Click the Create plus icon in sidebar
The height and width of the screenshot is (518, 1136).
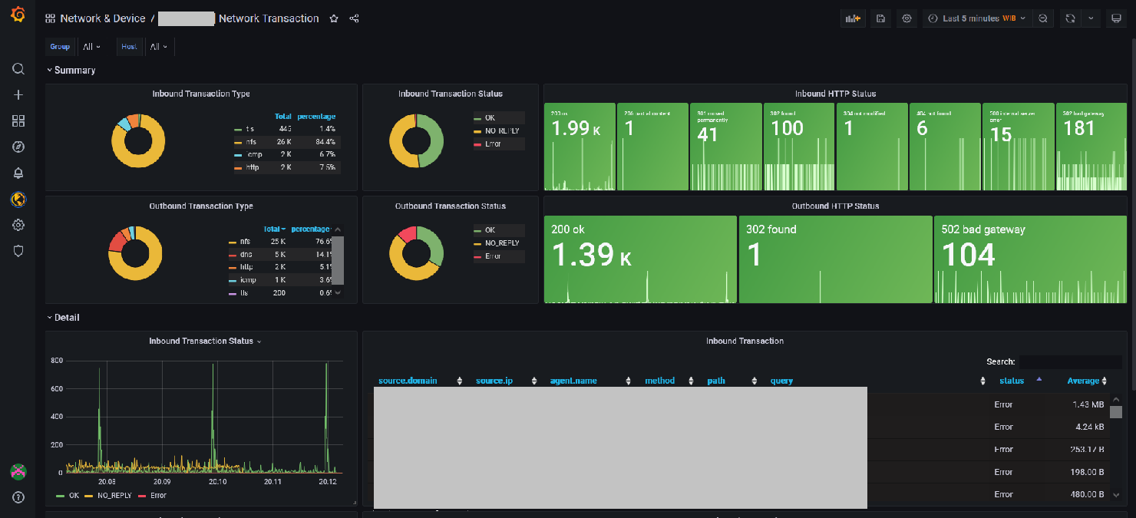(18, 95)
